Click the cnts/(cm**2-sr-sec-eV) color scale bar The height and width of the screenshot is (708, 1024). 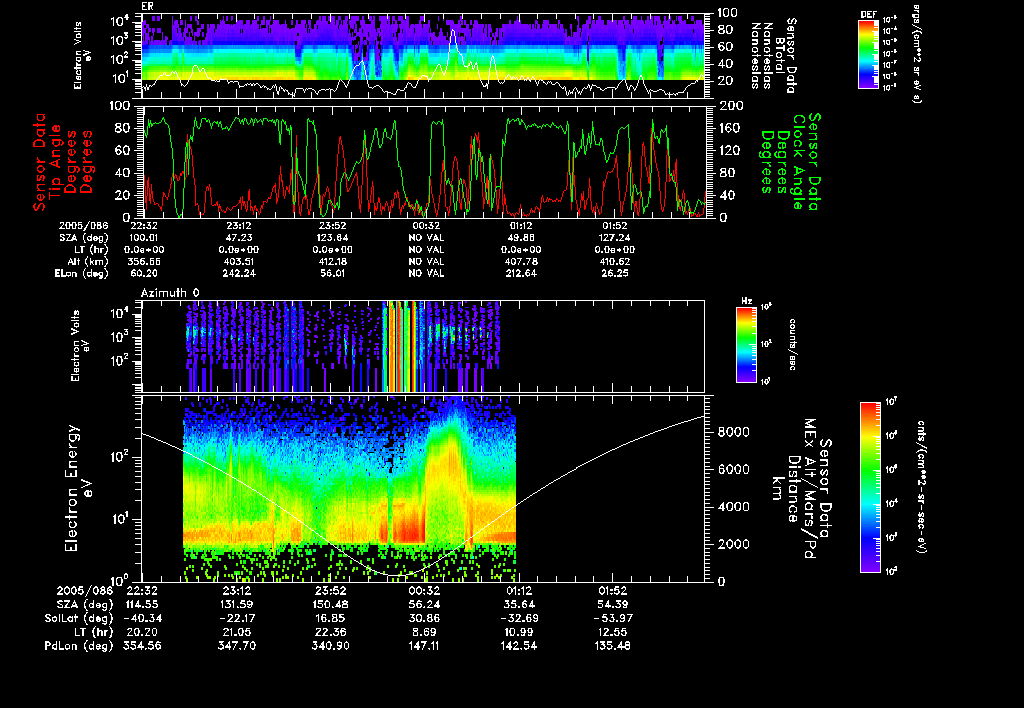[x=871, y=487]
